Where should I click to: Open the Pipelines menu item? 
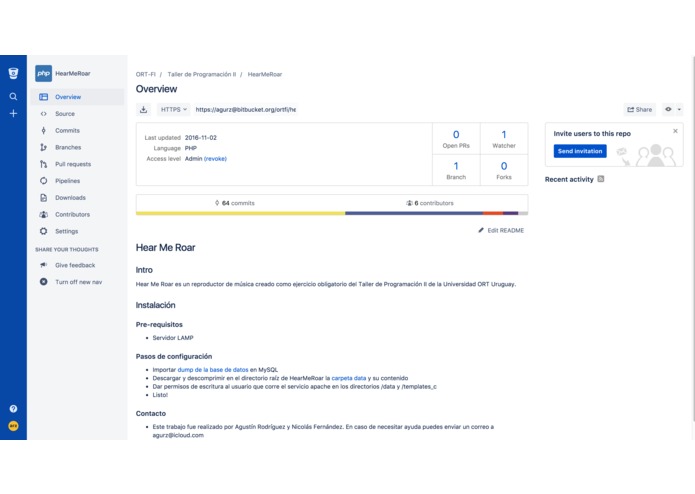(x=77, y=181)
